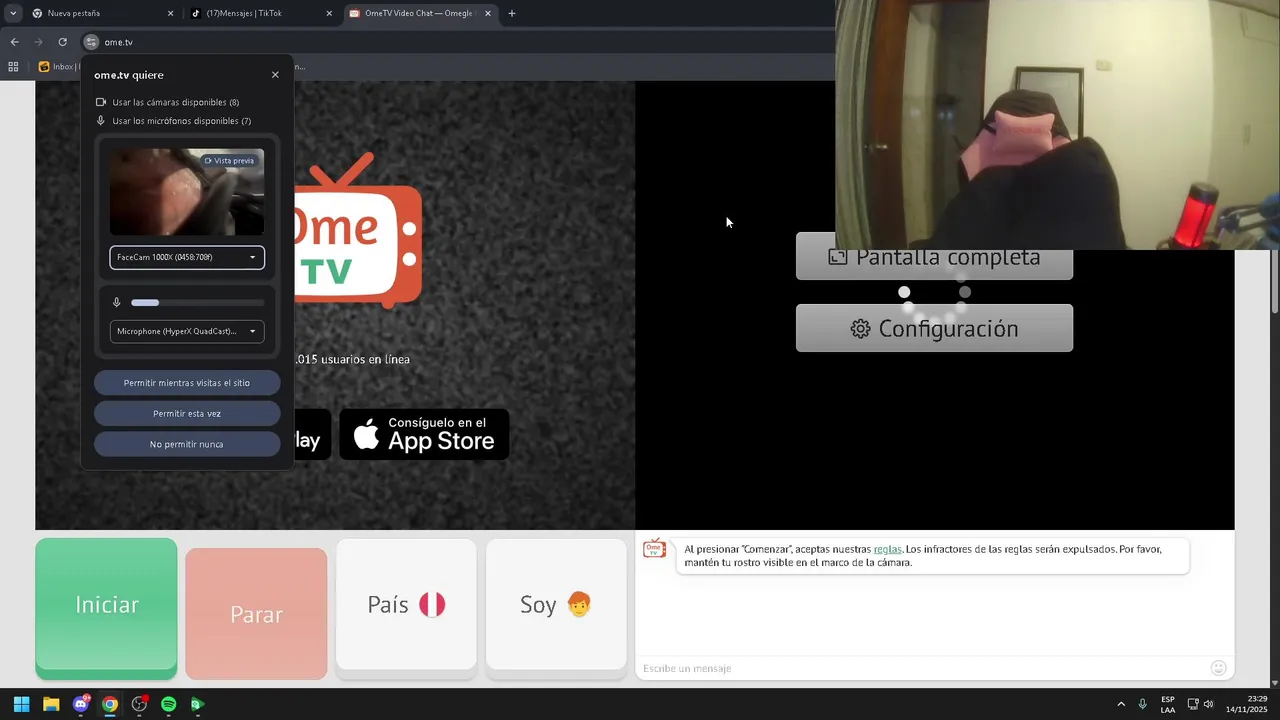Open the App Store download badge

(x=424, y=435)
